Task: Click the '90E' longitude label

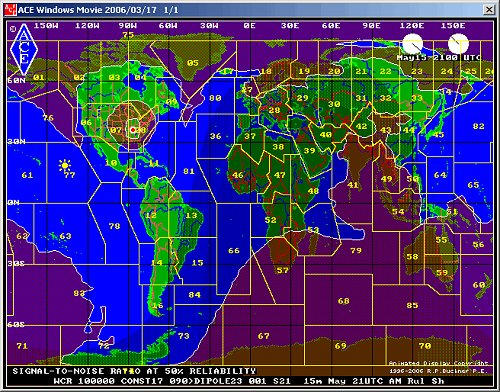Action: (x=371, y=26)
